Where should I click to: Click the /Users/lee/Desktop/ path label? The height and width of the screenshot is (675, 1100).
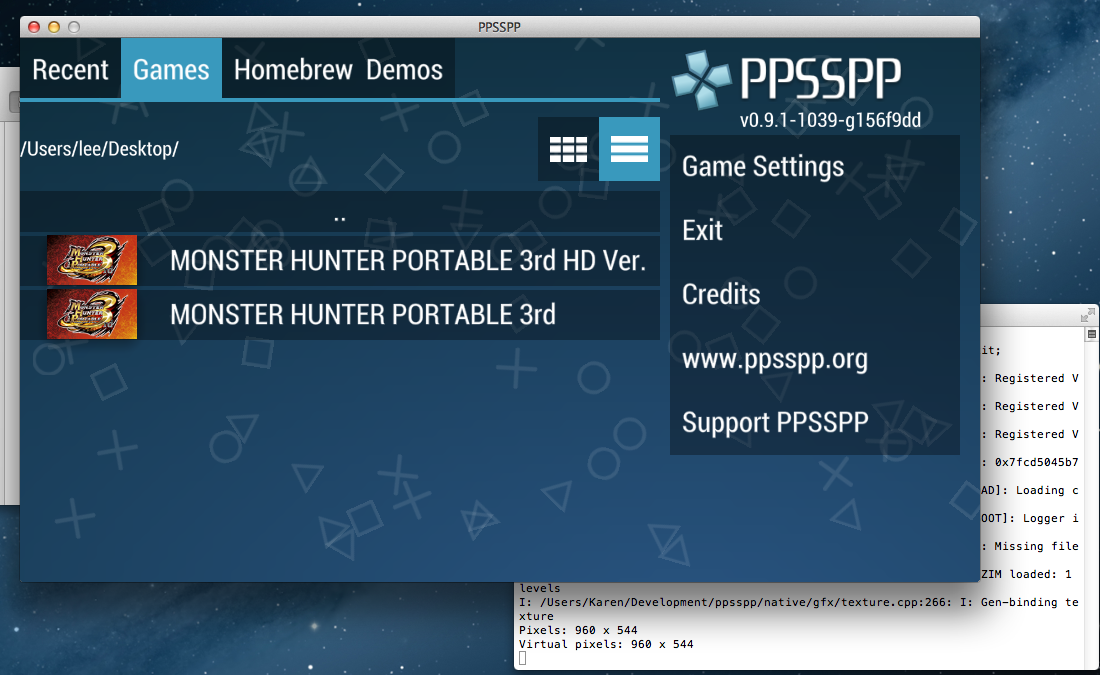pyautogui.click(x=100, y=149)
